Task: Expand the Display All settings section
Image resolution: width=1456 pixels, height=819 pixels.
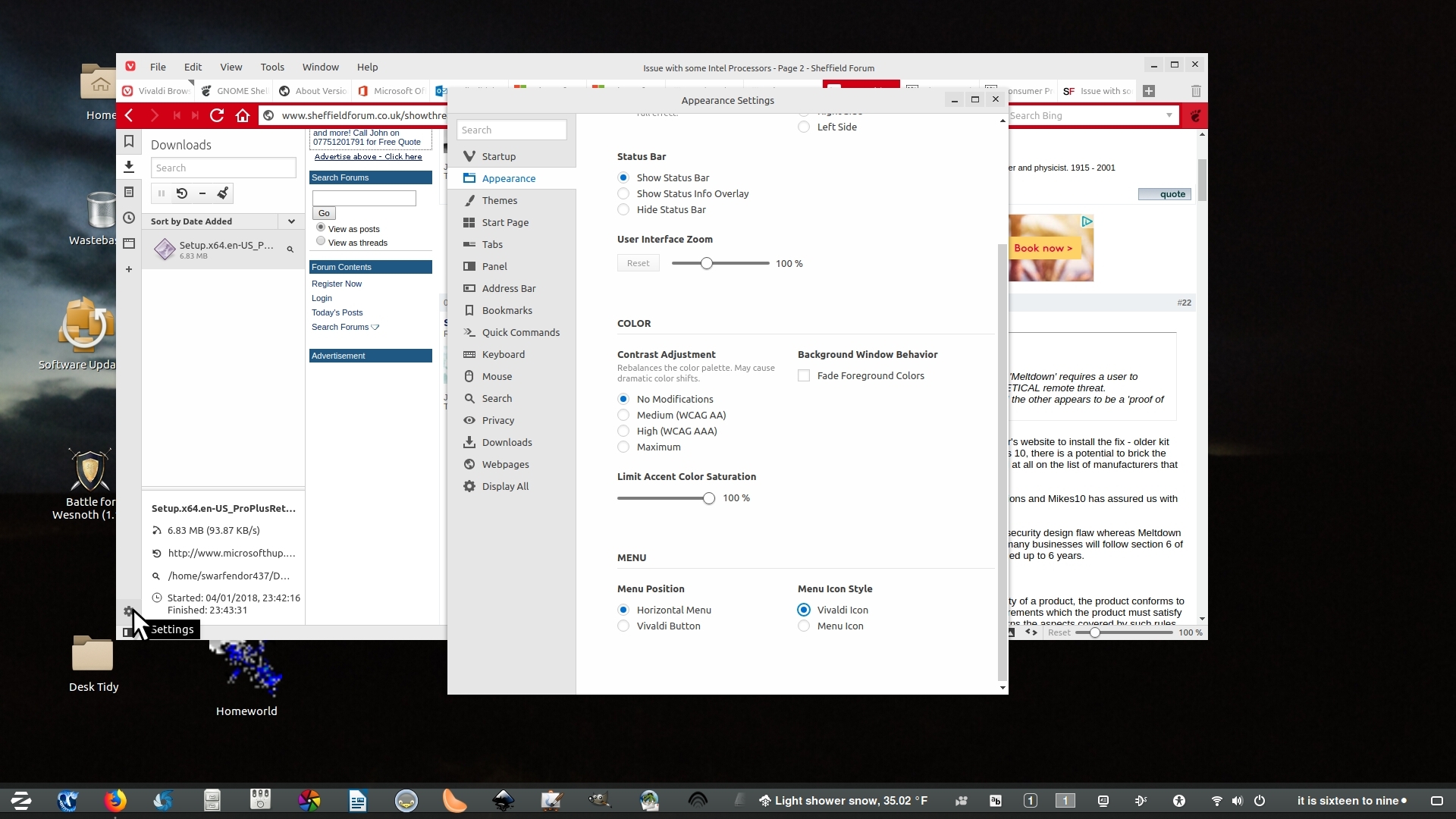Action: coord(505,485)
